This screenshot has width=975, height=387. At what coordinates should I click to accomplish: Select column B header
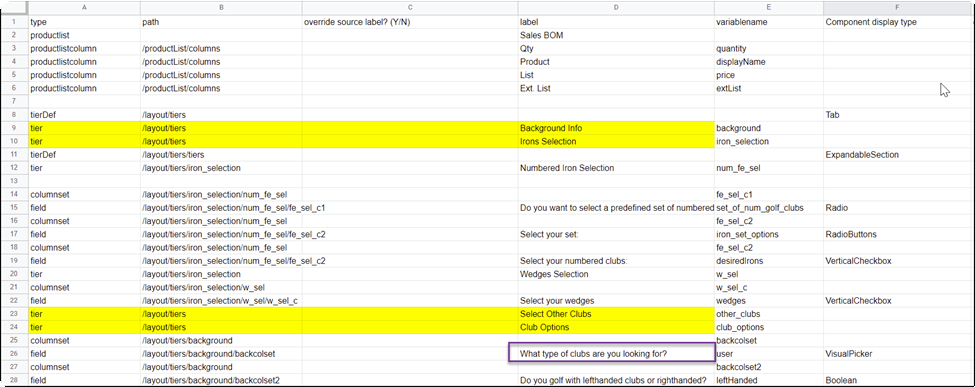pyautogui.click(x=221, y=8)
